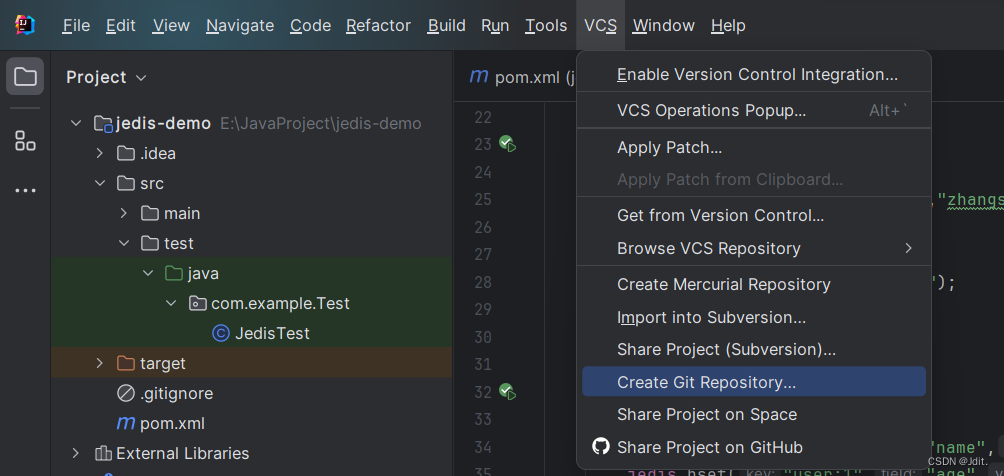Open the Project tool window folder icon

(25, 77)
